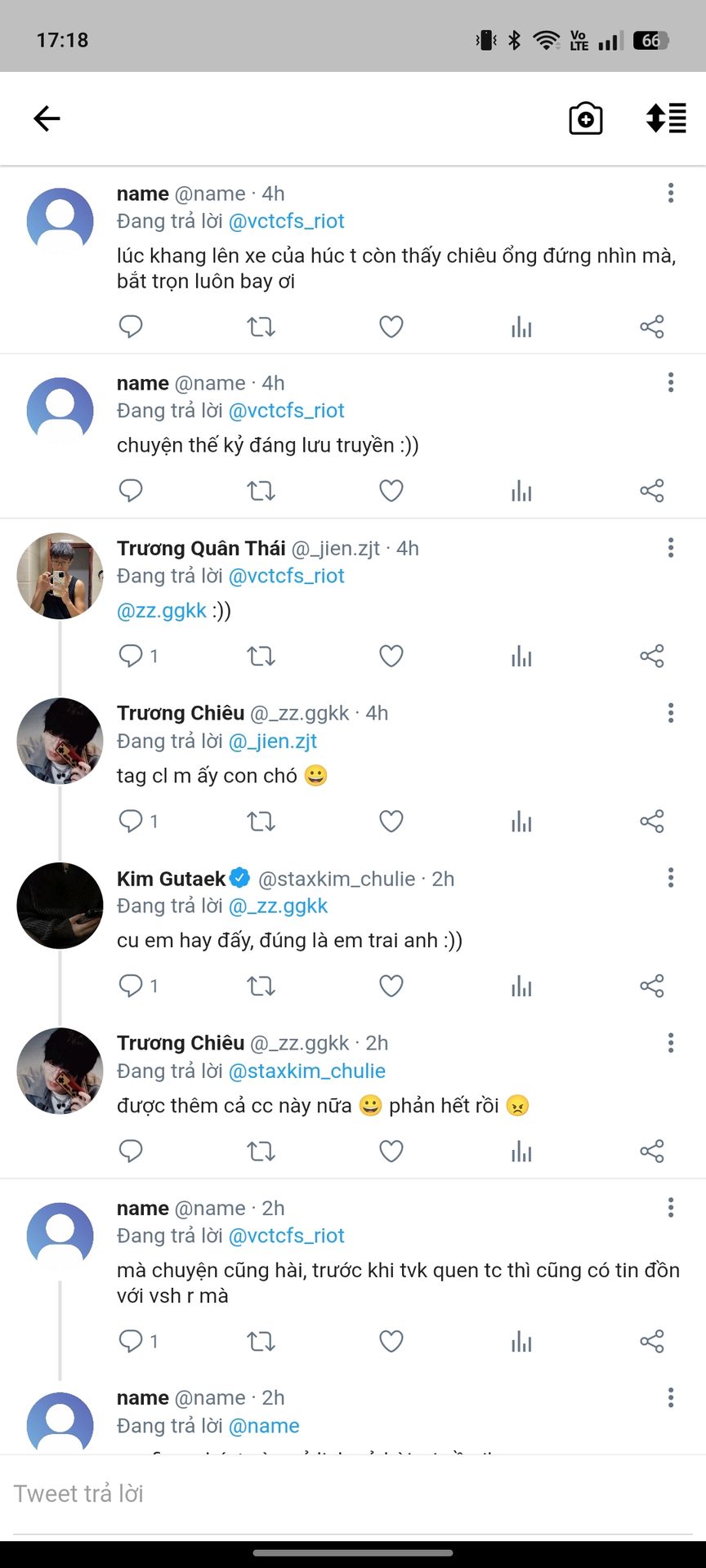
Task: Like Kim Gutaek's reply
Action: click(391, 986)
